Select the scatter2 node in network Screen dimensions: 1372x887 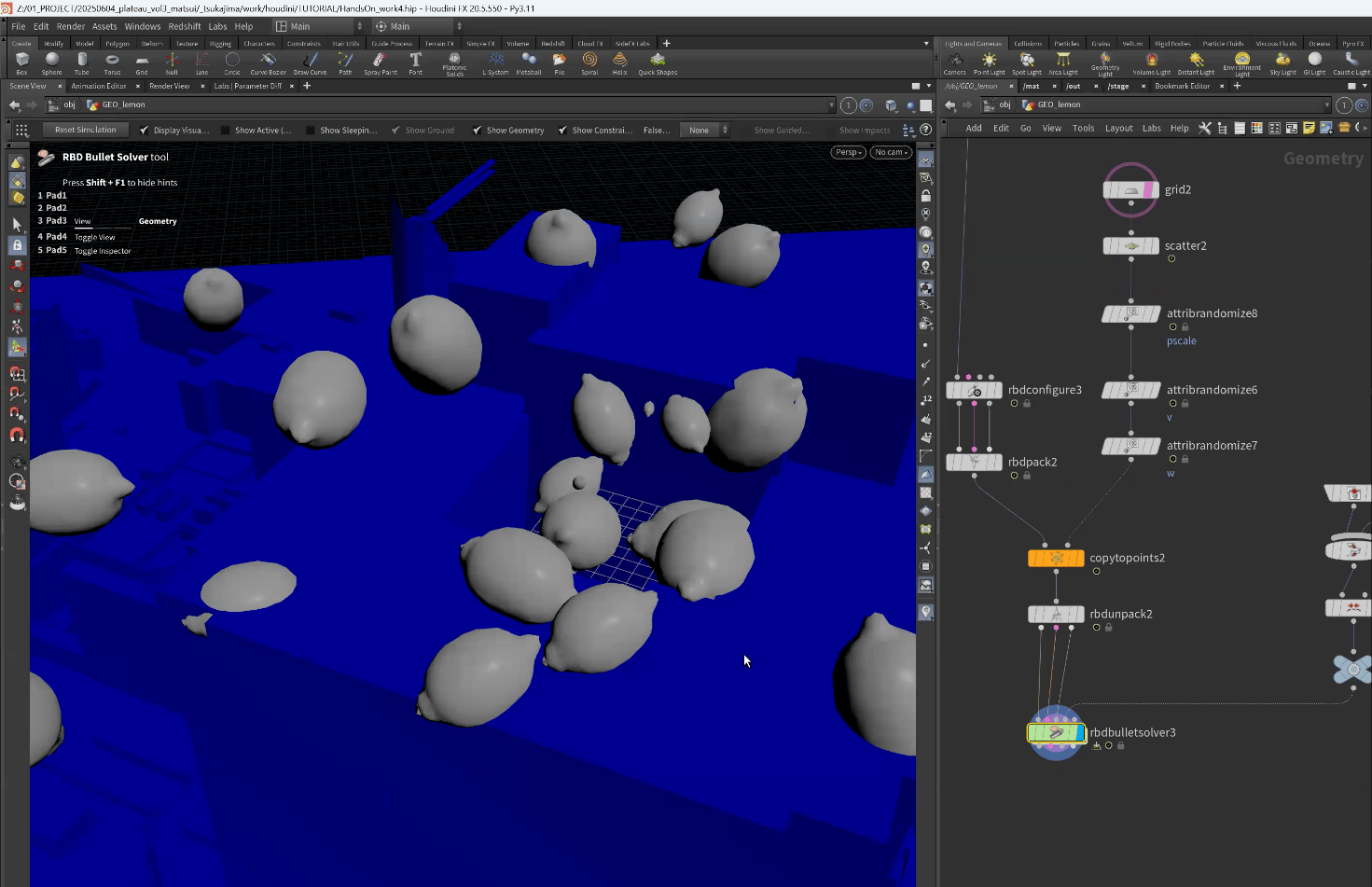[x=1130, y=246]
